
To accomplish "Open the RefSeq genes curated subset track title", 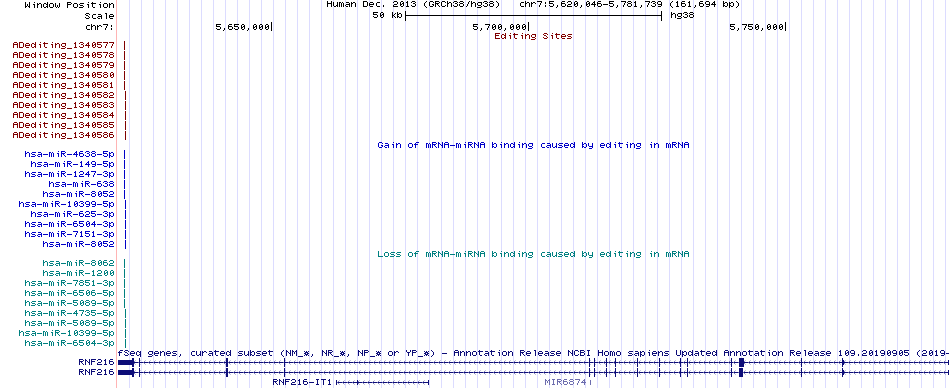I will pyautogui.click(x=533, y=353).
